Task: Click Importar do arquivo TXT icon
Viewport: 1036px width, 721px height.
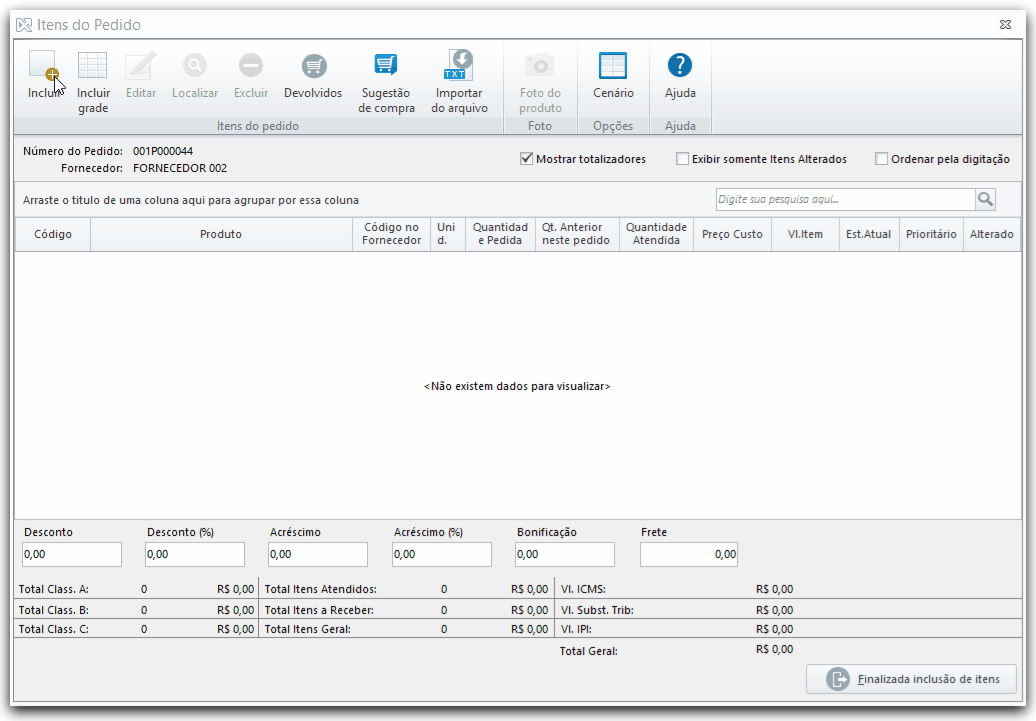Action: click(459, 65)
